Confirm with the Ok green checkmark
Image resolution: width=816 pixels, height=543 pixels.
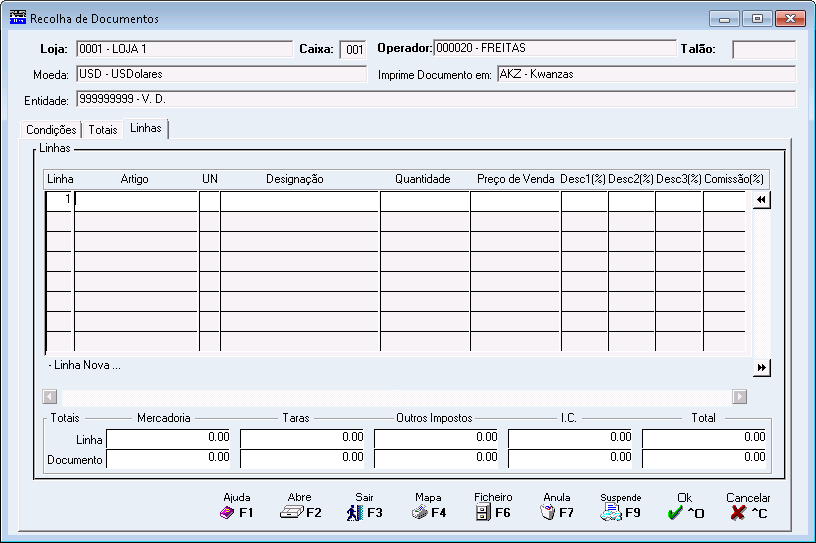point(675,513)
